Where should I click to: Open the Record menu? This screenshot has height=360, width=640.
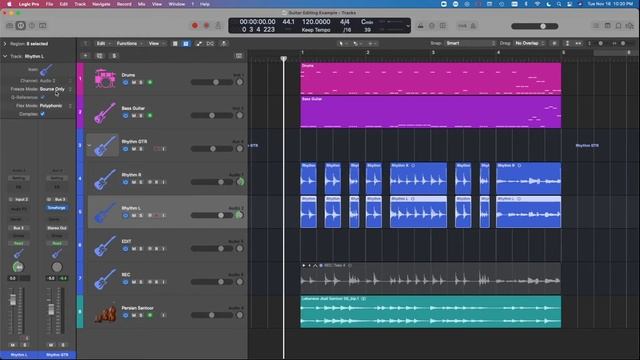[x=124, y=4]
